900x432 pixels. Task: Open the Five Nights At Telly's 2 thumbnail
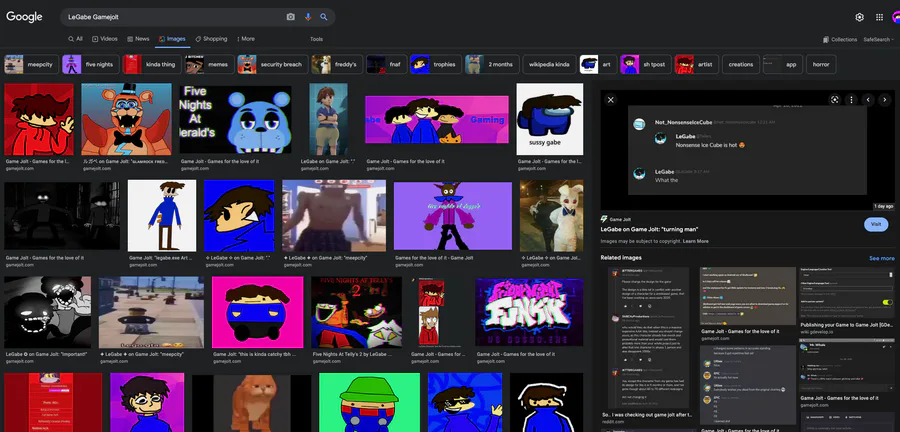click(x=356, y=312)
